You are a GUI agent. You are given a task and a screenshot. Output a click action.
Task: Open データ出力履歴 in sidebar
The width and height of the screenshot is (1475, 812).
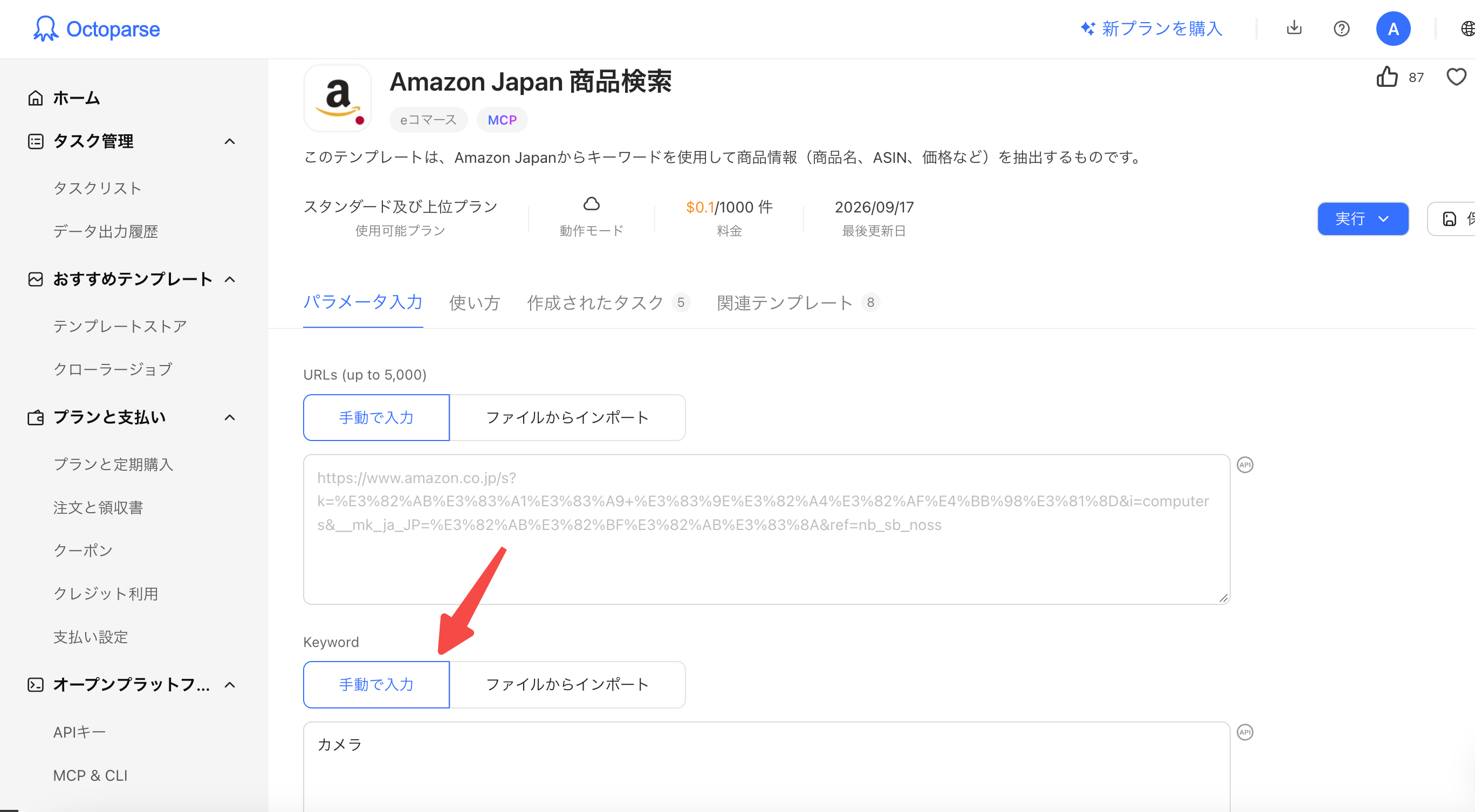click(x=105, y=231)
